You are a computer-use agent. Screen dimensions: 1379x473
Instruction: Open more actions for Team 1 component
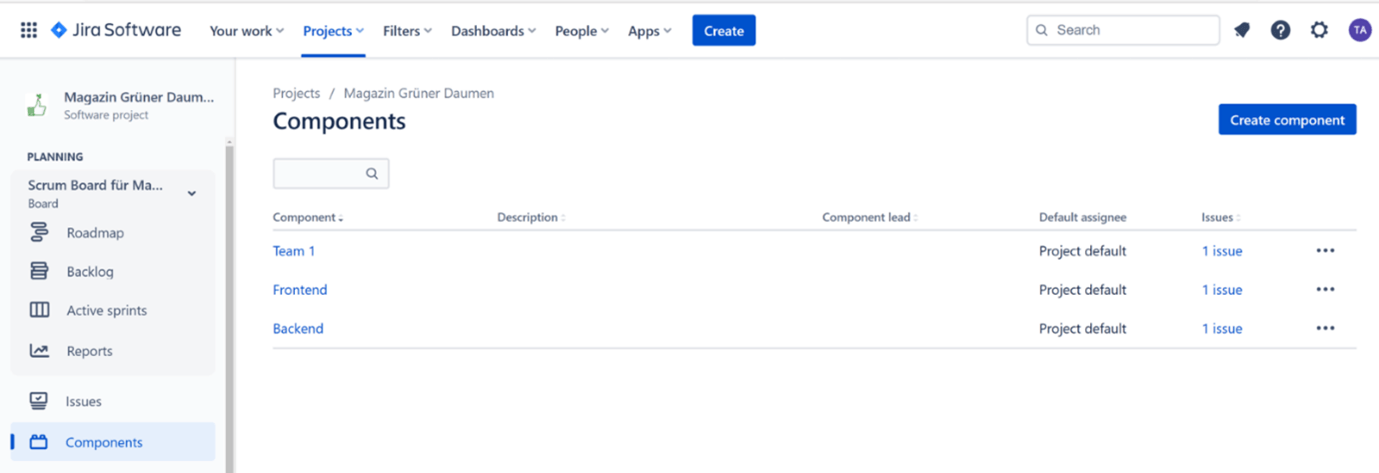point(1325,251)
